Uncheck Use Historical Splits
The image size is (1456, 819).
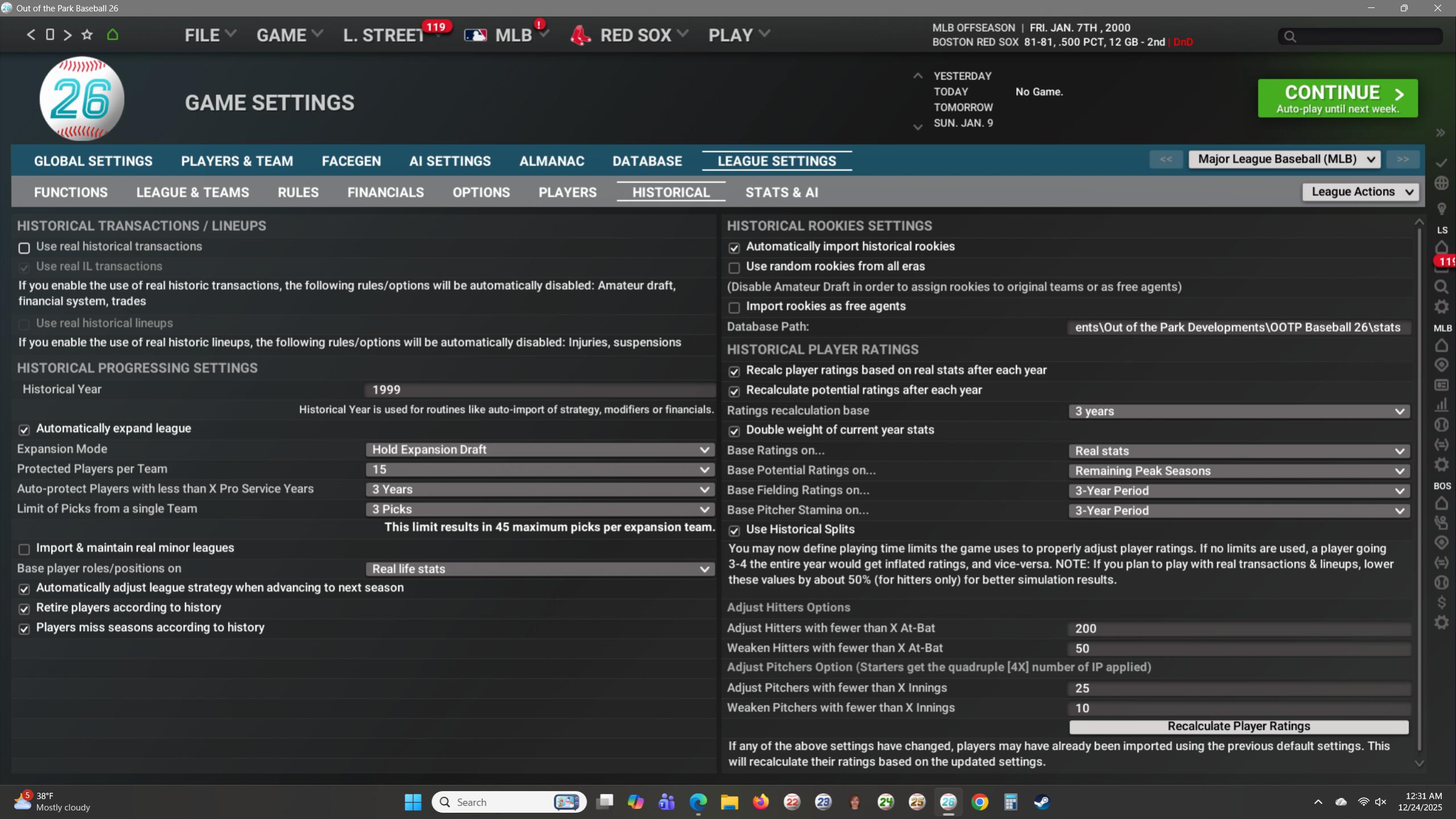click(x=734, y=530)
